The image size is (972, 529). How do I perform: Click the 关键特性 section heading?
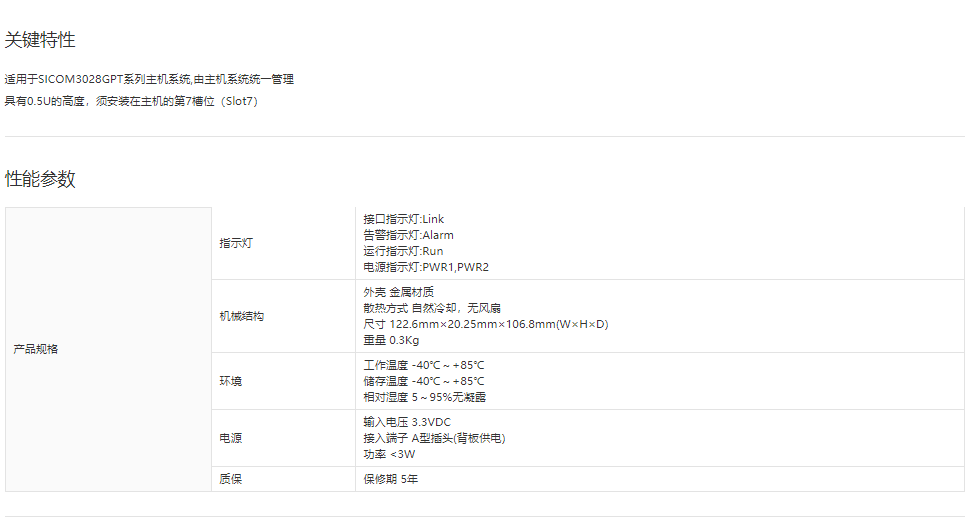point(40,40)
